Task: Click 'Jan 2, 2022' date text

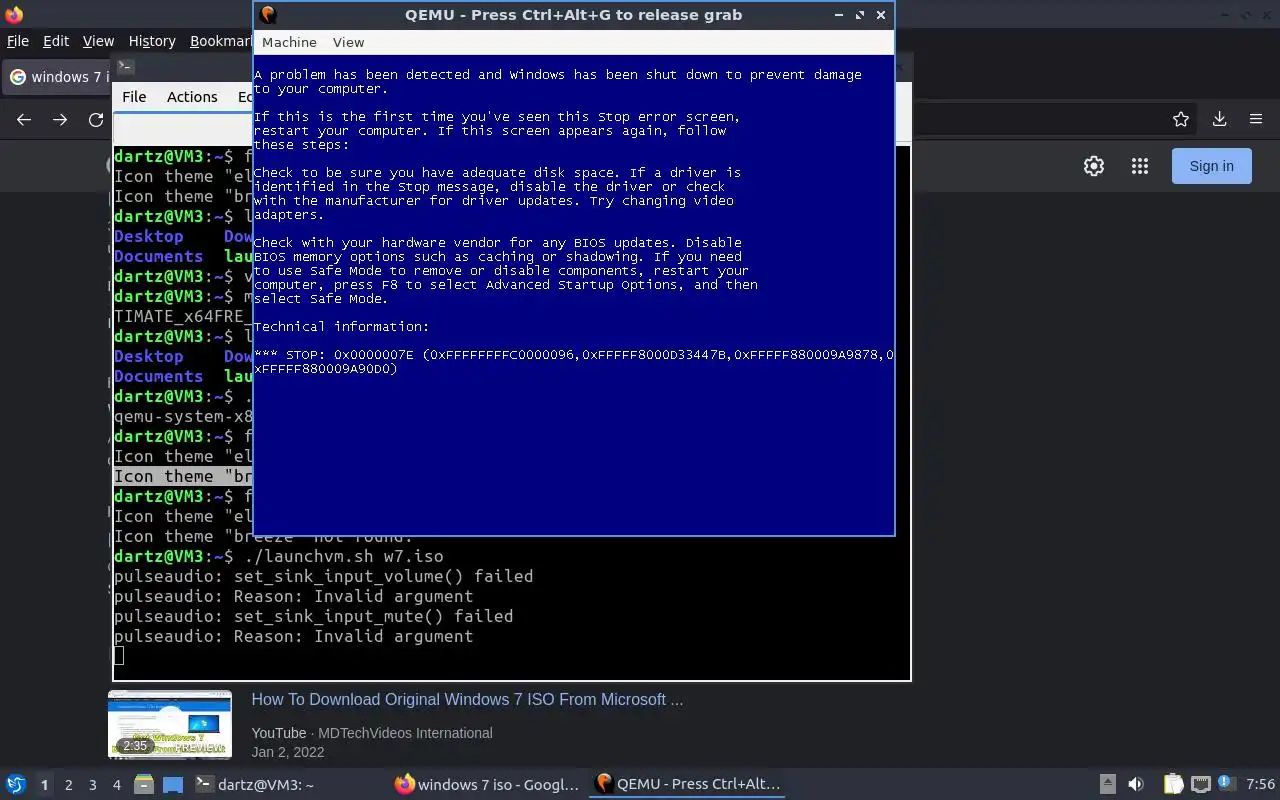Action: (288, 752)
